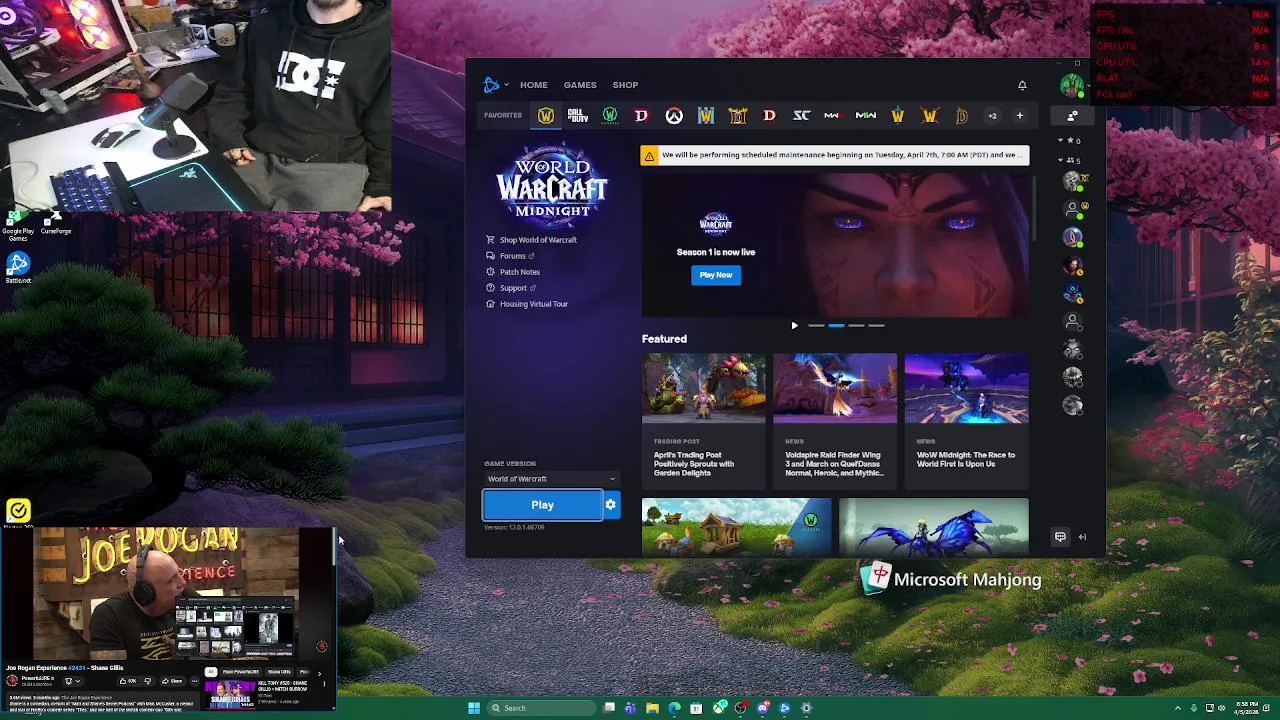The width and height of the screenshot is (1280, 720).
Task: Open the profile avatar menu
Action: click(x=1071, y=85)
